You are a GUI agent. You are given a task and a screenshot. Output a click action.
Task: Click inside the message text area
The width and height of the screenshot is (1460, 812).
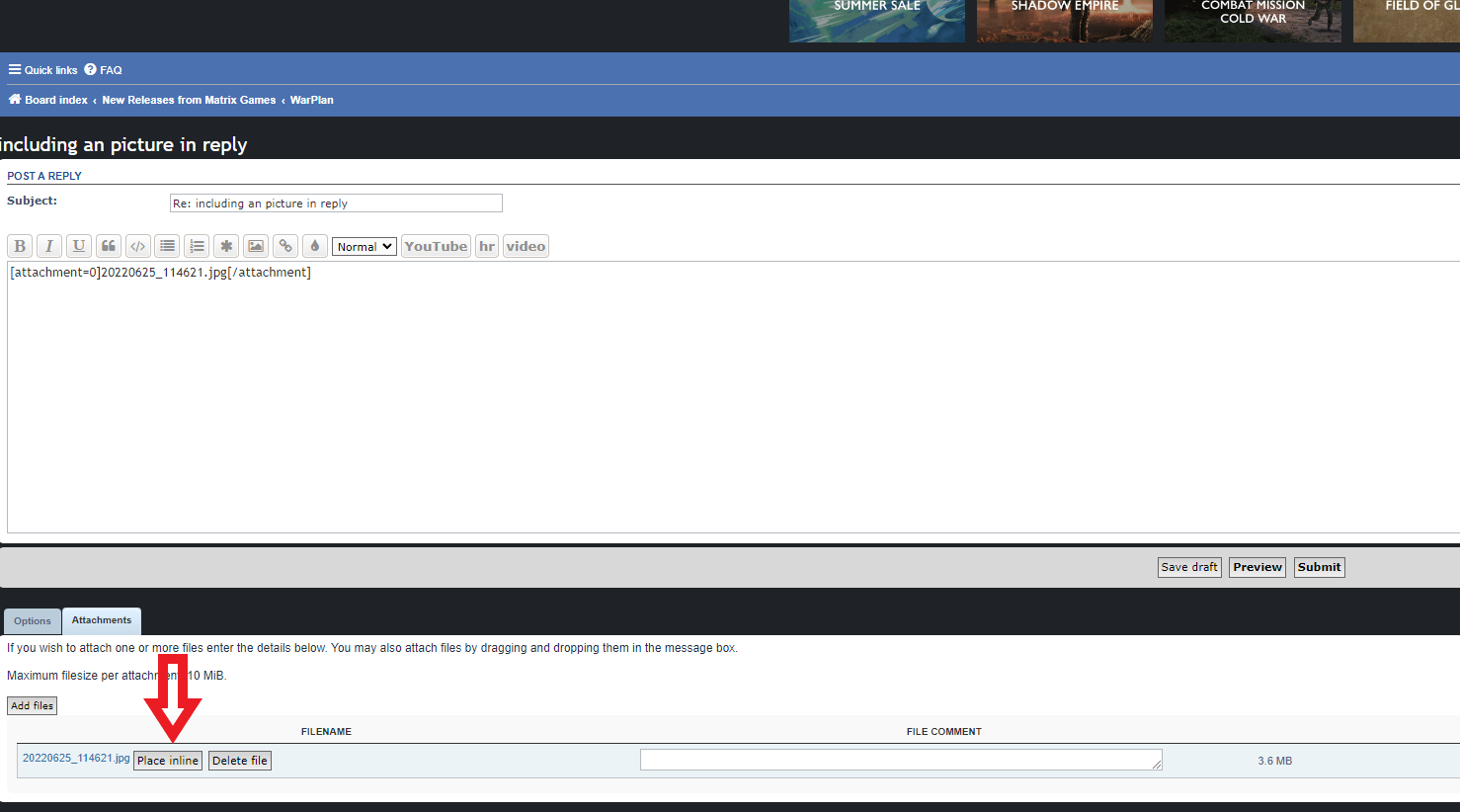[733, 397]
